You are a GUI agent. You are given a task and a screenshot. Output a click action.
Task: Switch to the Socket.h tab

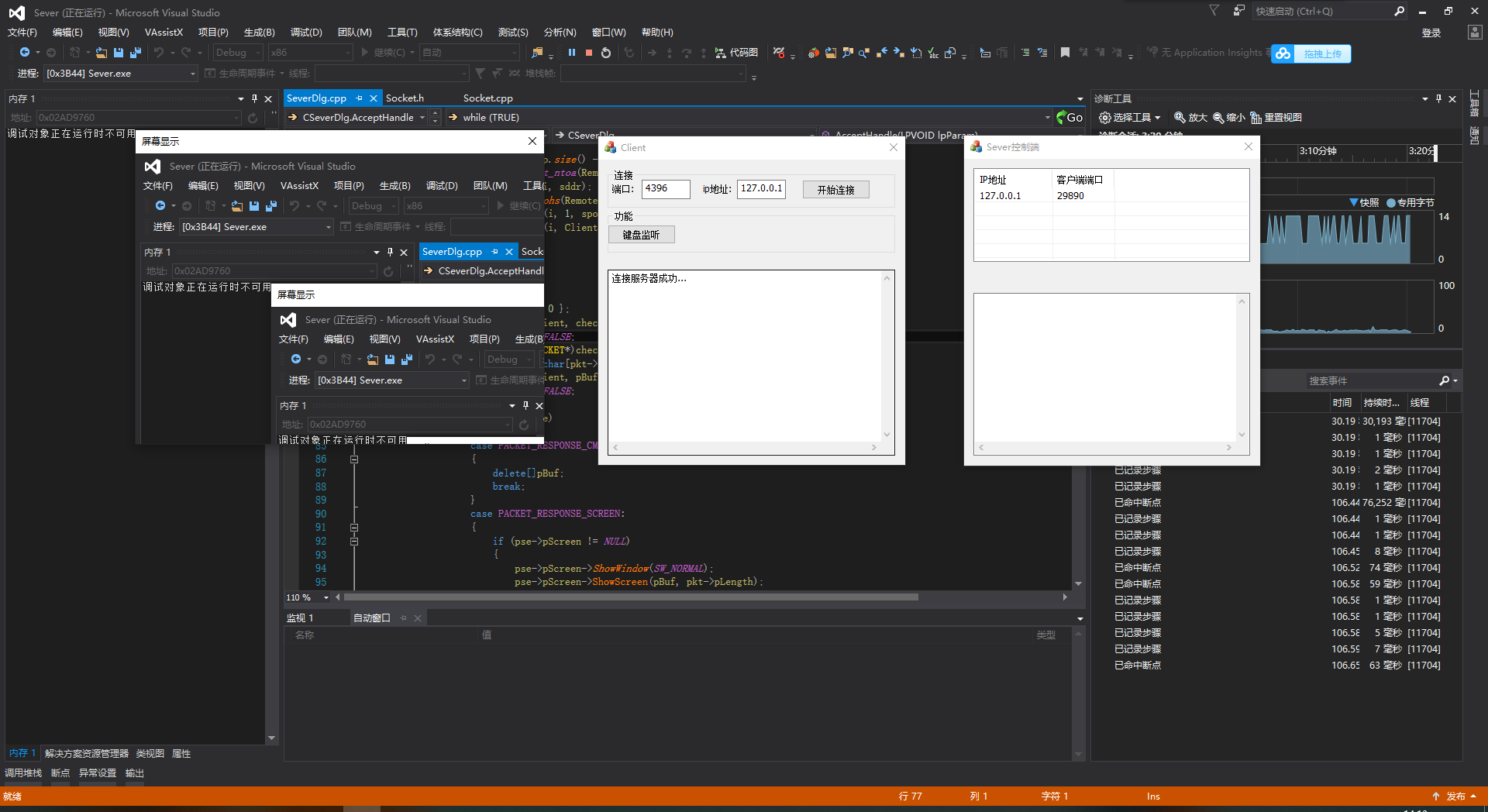(x=405, y=98)
